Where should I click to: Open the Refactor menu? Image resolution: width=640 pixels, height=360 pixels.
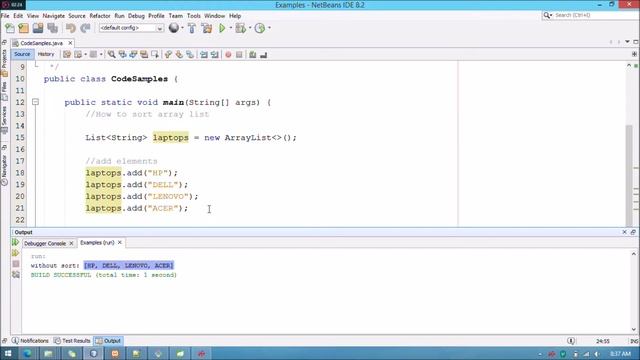(100, 16)
